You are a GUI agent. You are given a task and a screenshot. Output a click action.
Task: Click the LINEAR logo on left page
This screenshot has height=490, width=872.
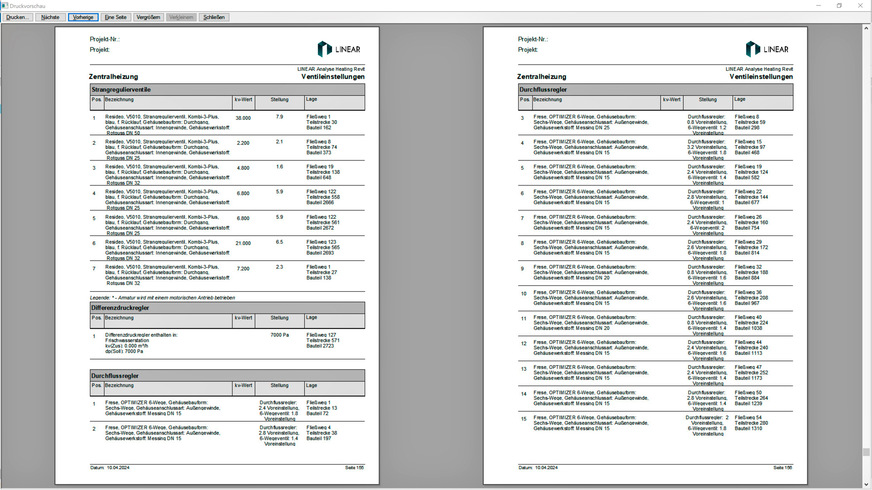(339, 49)
